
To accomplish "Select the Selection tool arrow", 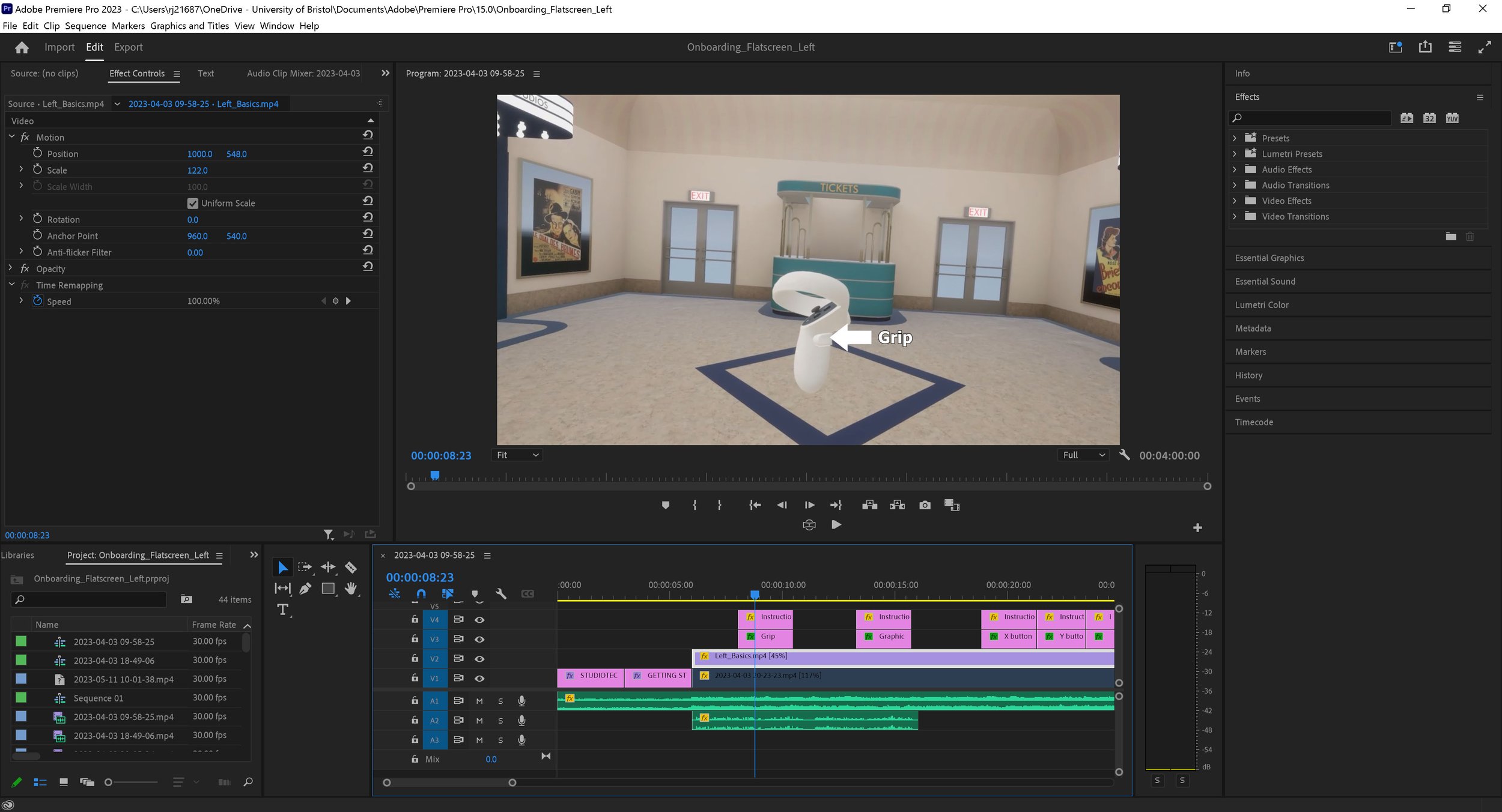I will (282, 568).
